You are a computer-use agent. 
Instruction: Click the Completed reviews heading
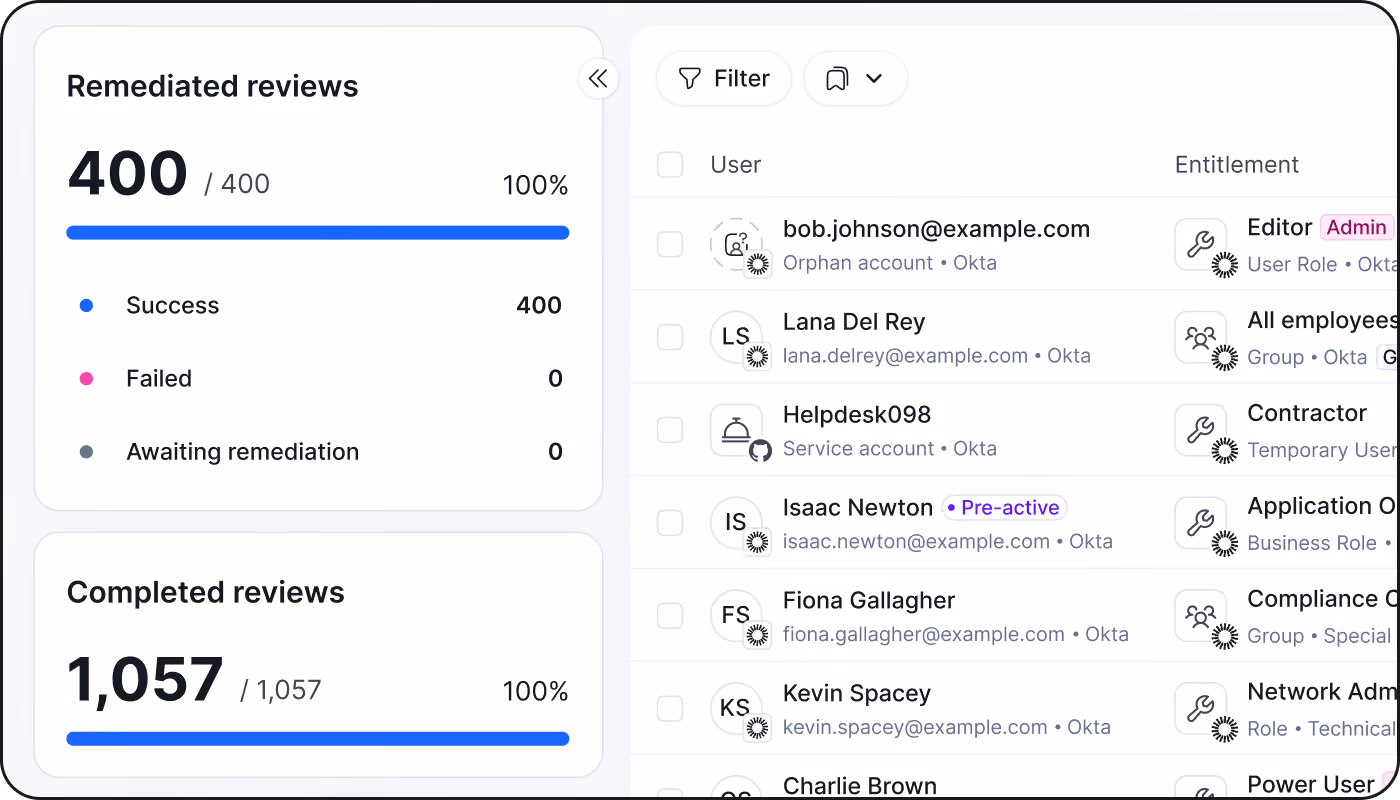[x=205, y=592]
